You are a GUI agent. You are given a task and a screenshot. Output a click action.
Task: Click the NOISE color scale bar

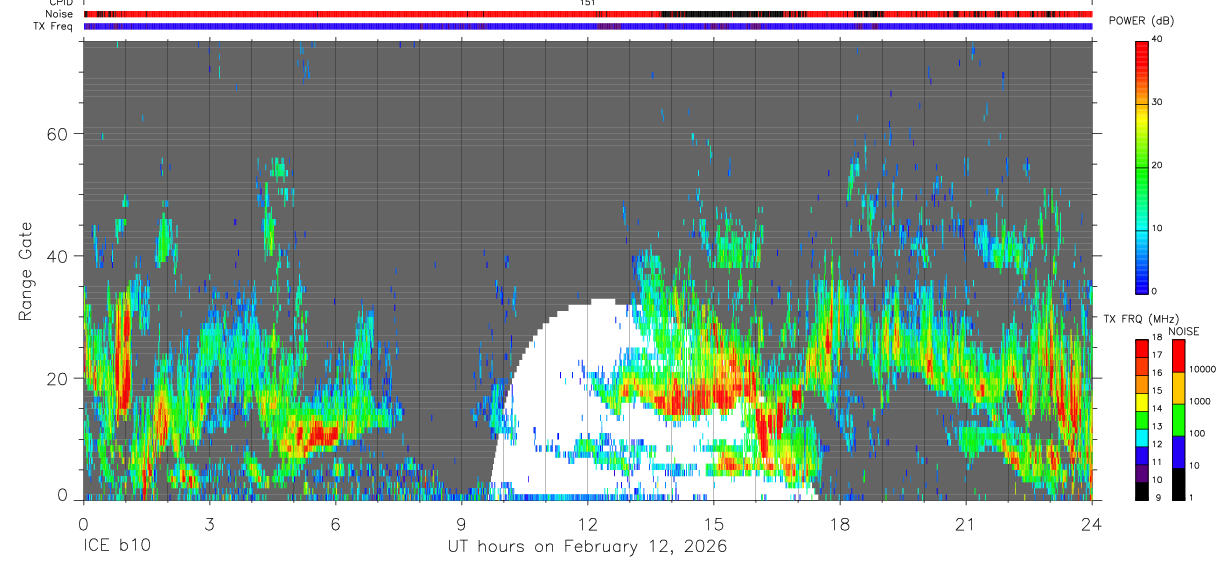pos(1179,420)
